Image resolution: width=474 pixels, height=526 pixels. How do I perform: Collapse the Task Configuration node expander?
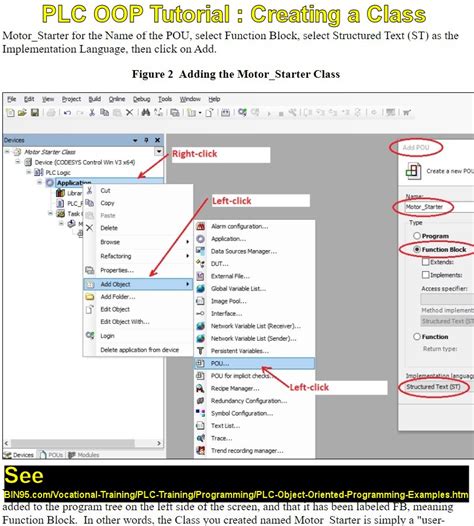tap(50, 214)
